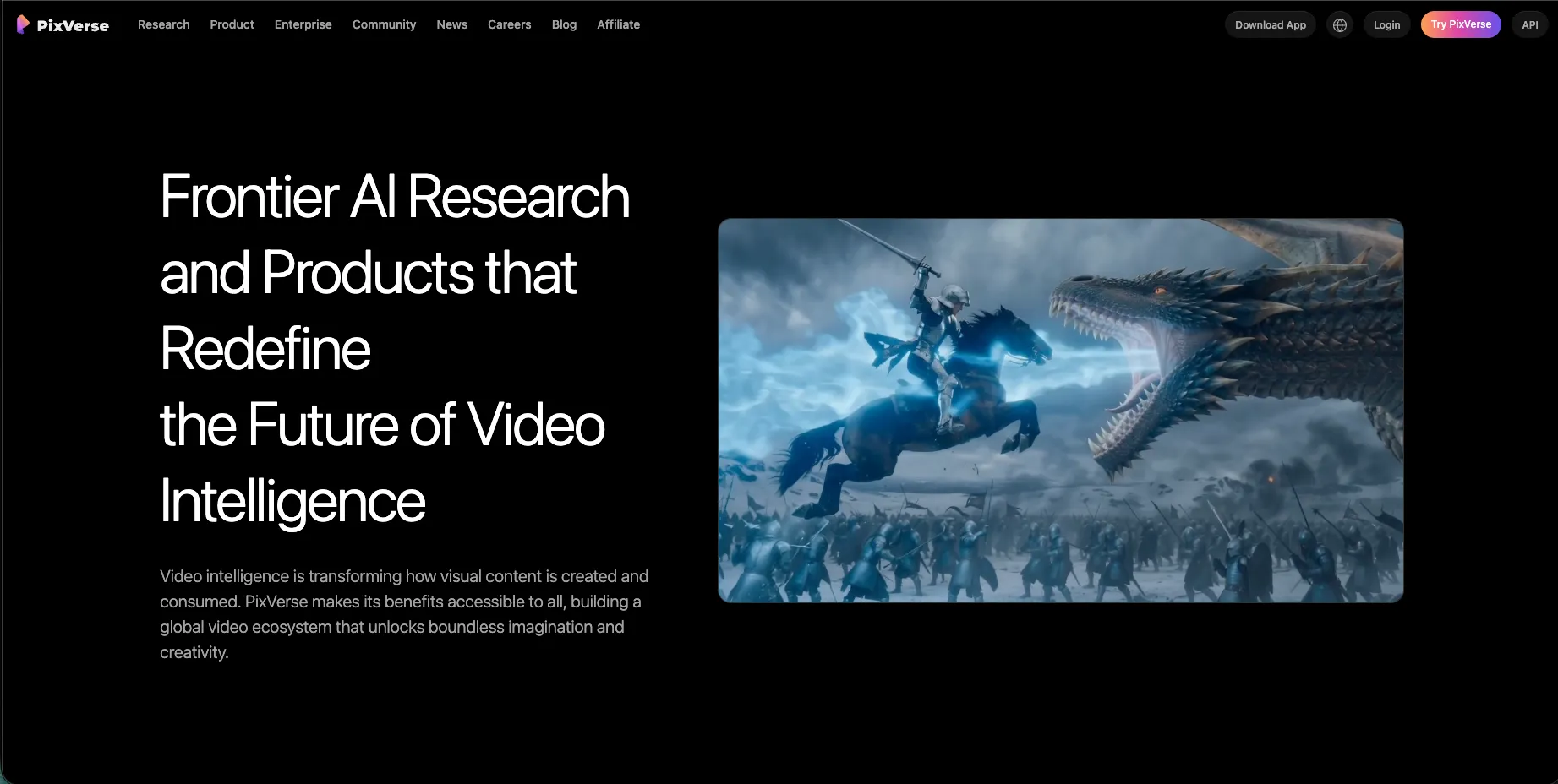
Task: Open the Blog link
Action: pyautogui.click(x=565, y=24)
